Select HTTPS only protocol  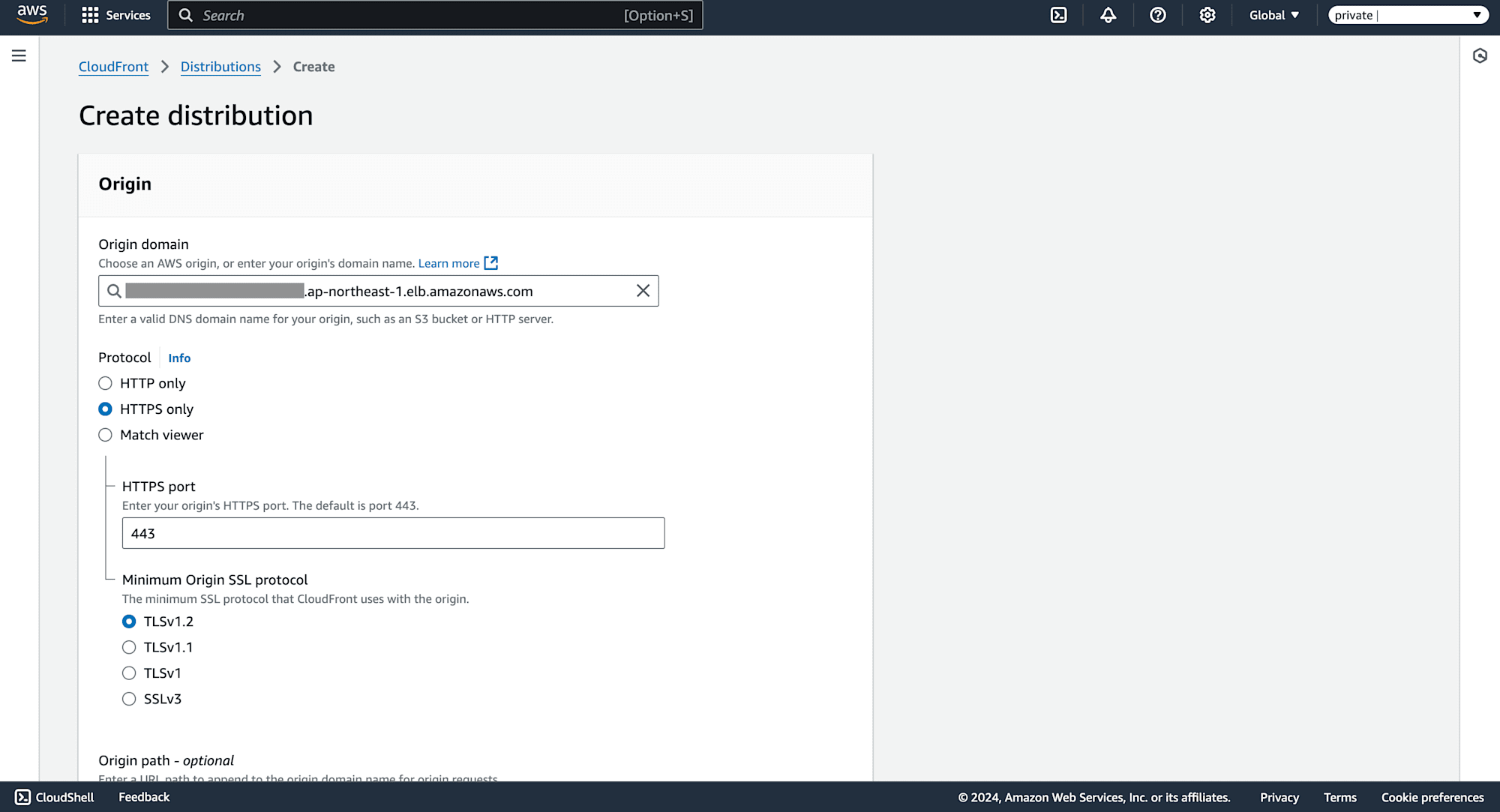(105, 409)
